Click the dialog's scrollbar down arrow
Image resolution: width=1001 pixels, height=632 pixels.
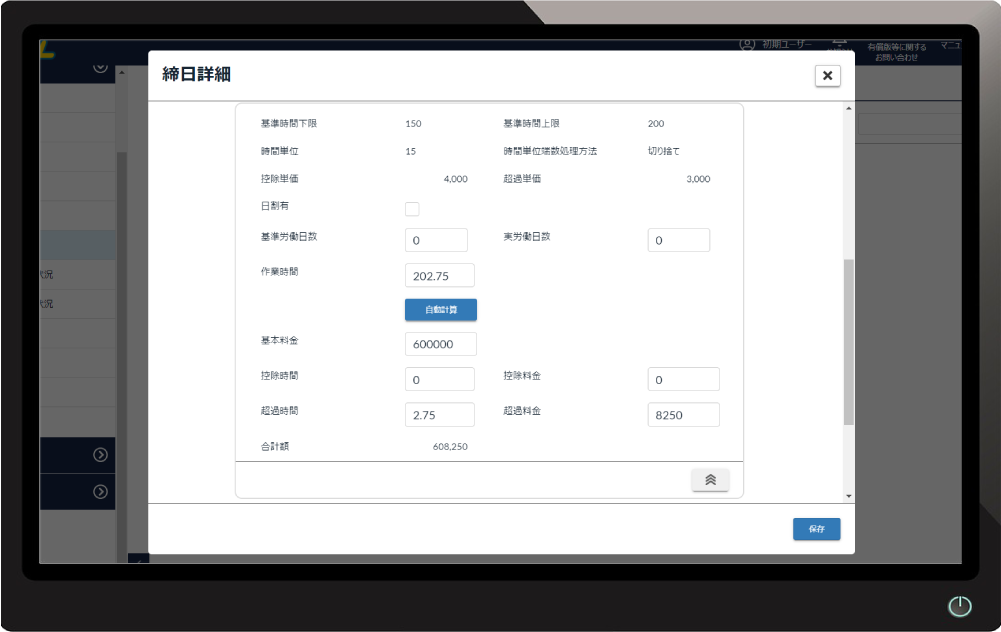pos(849,496)
